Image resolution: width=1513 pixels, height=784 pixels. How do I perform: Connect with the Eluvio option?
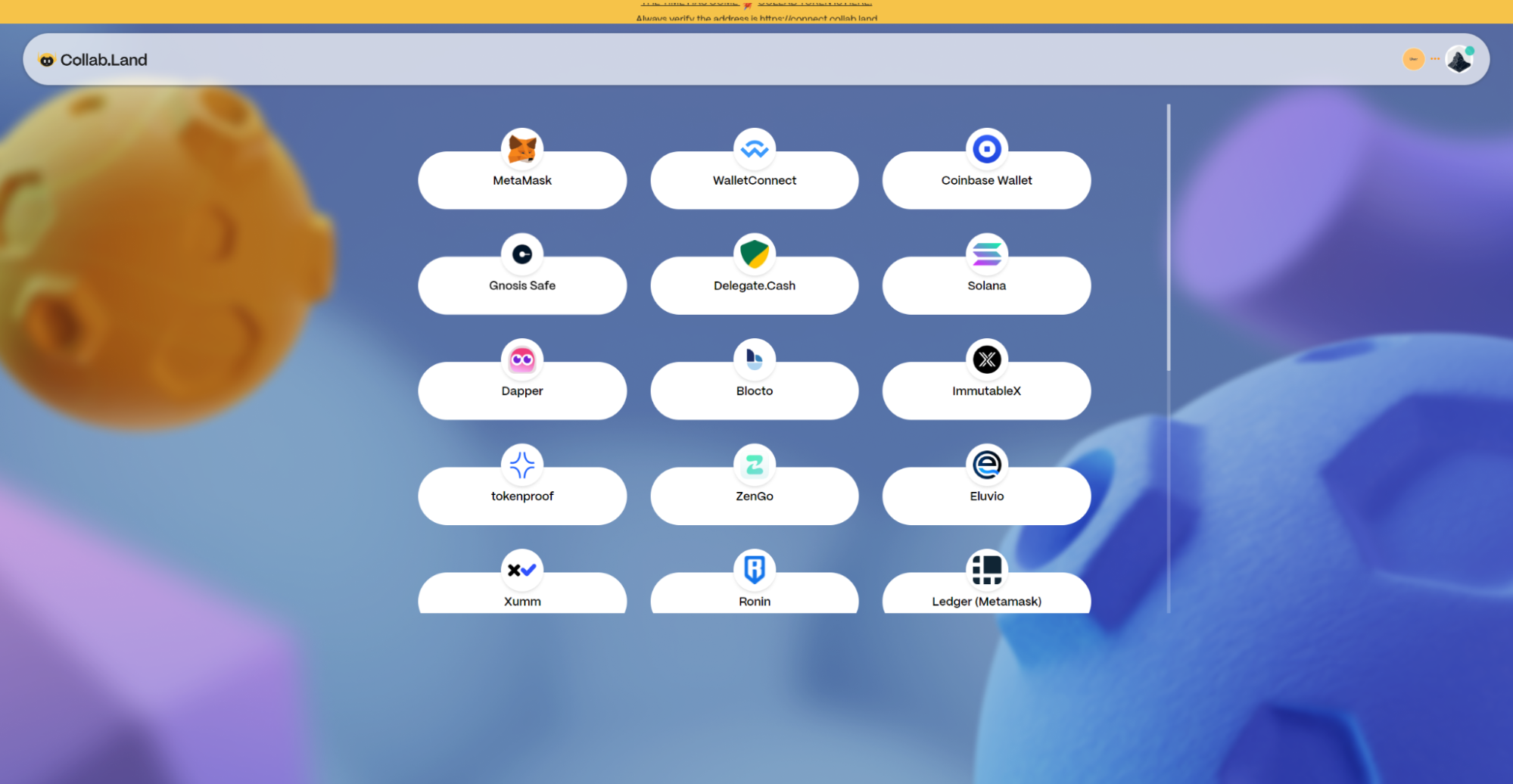point(986,495)
